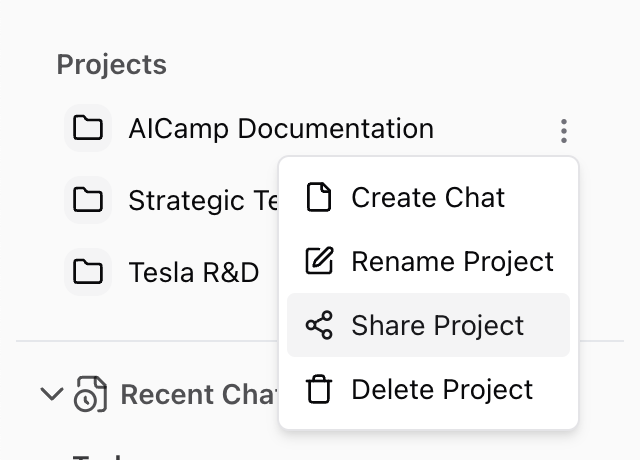Choose the Rename Project menu entry
The height and width of the screenshot is (460, 640).
452,262
